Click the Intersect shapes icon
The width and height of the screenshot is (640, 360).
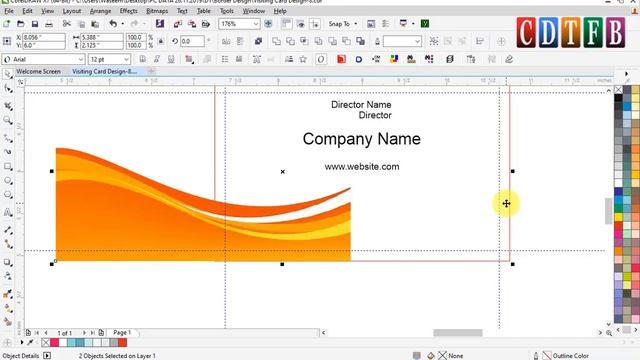(x=304, y=41)
